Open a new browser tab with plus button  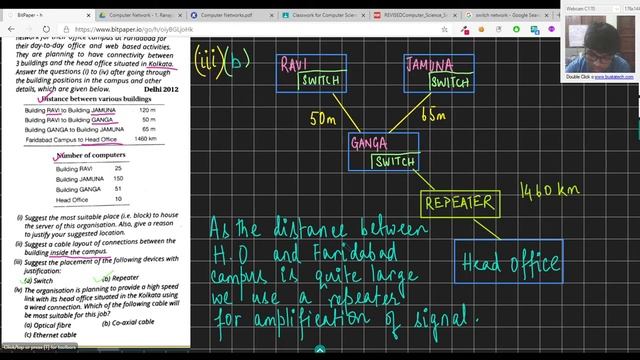[558, 15]
